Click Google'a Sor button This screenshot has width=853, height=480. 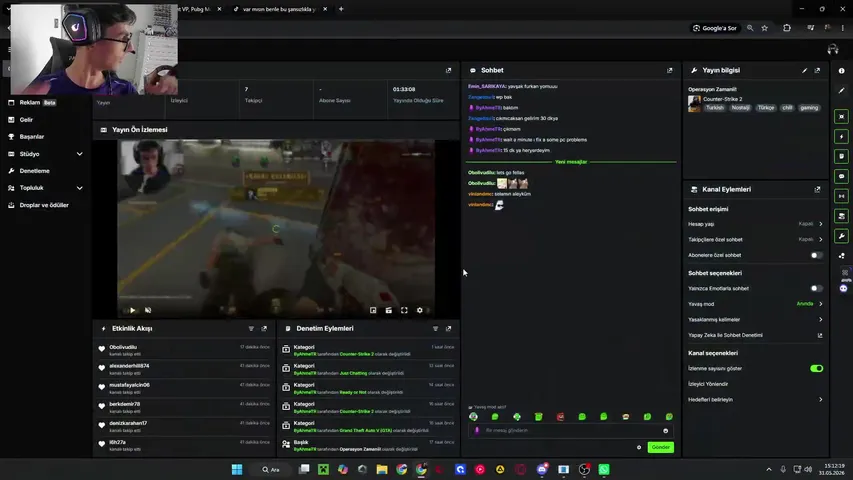pyautogui.click(x=715, y=28)
